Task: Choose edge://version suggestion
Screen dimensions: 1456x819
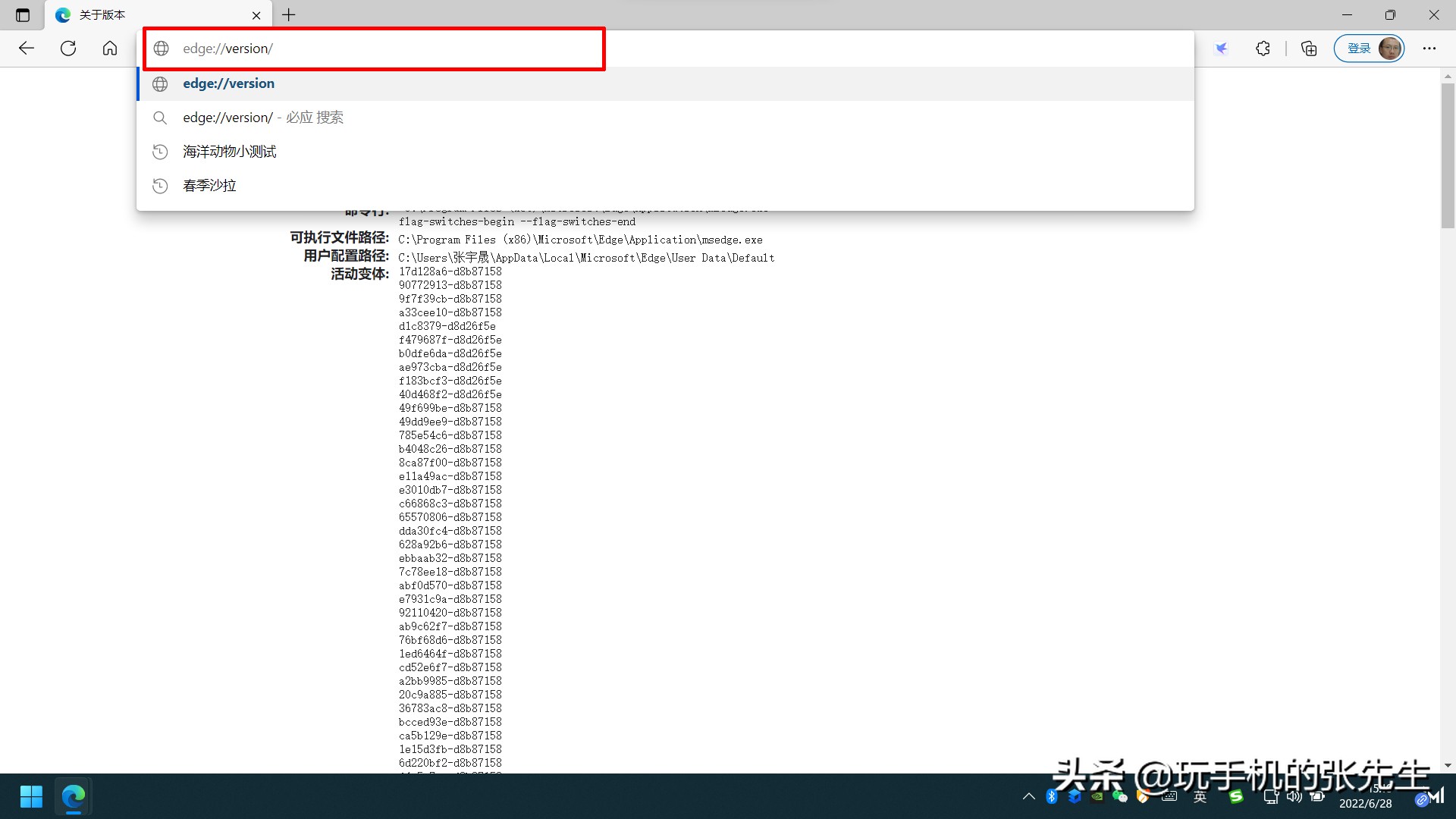Action: coord(229,83)
